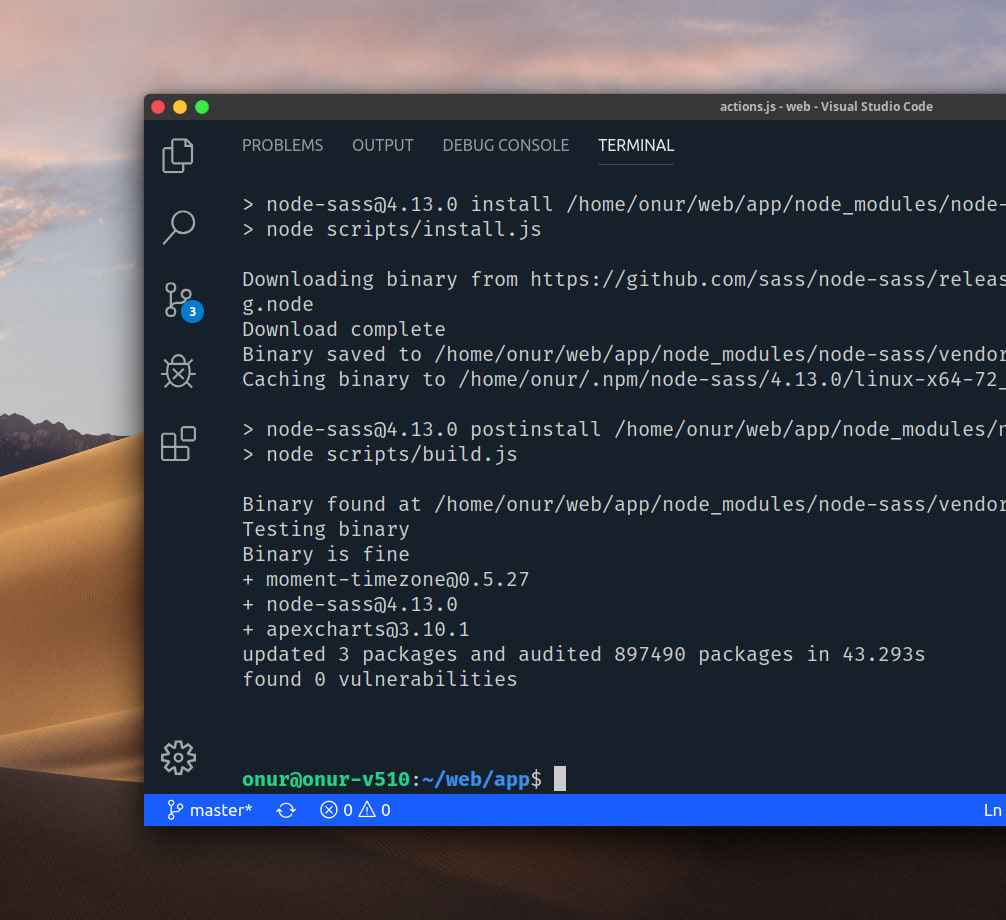This screenshot has width=1006, height=920.
Task: Click the Ln indicator in status bar
Action: 993,810
